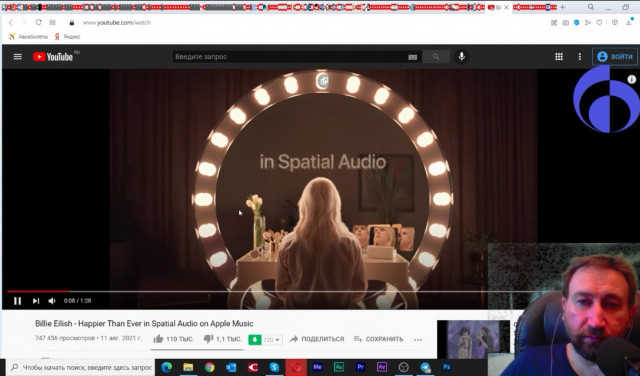Image resolution: width=640 pixels, height=376 pixels.
Task: Click the Войти sign-in button
Action: 615,57
